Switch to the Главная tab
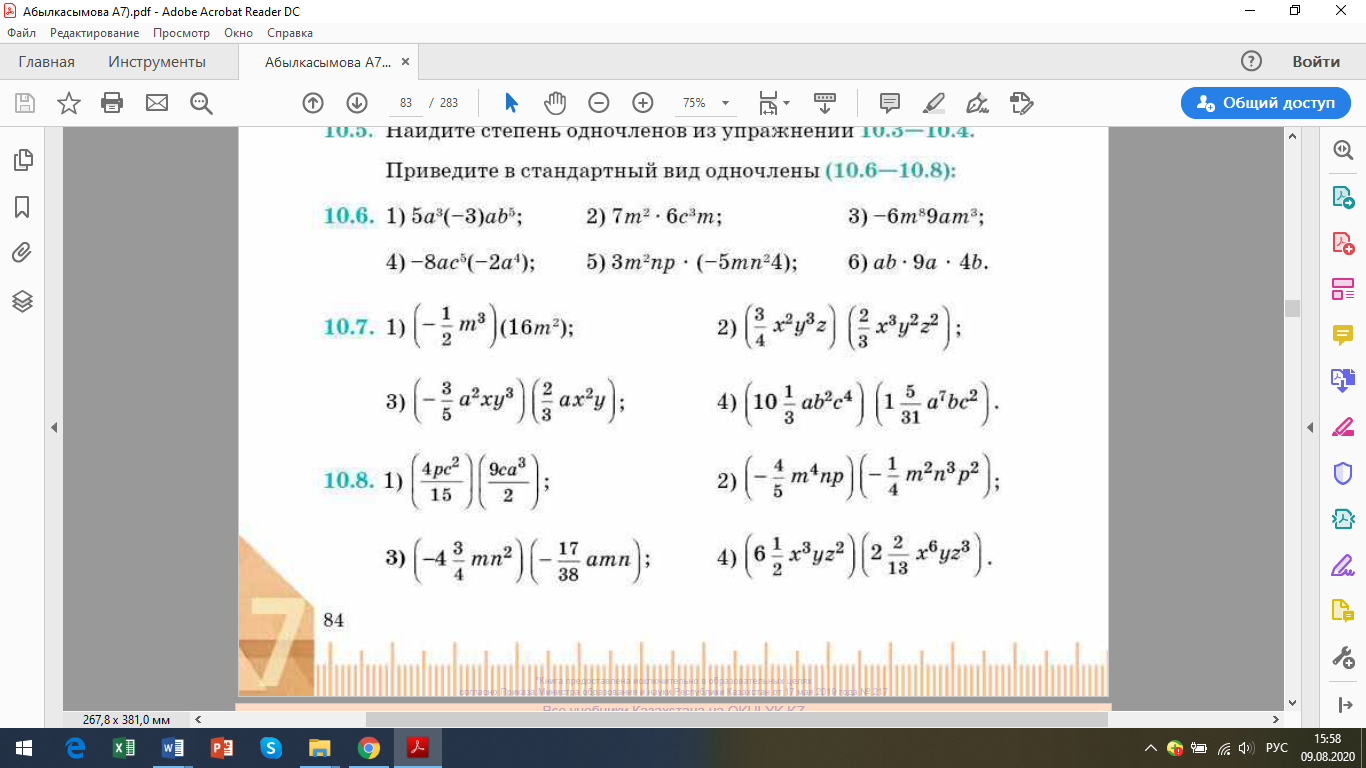This screenshot has width=1366, height=768. tap(46, 62)
